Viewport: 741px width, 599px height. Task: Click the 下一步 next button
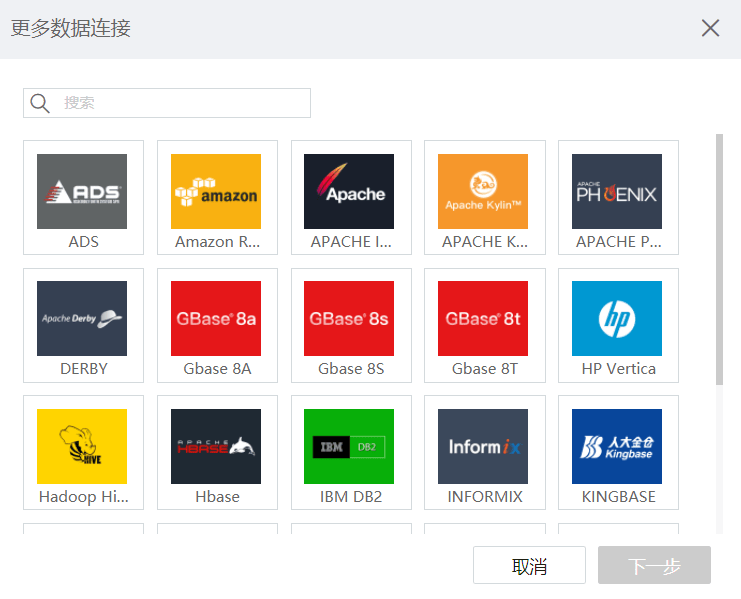[x=654, y=565]
